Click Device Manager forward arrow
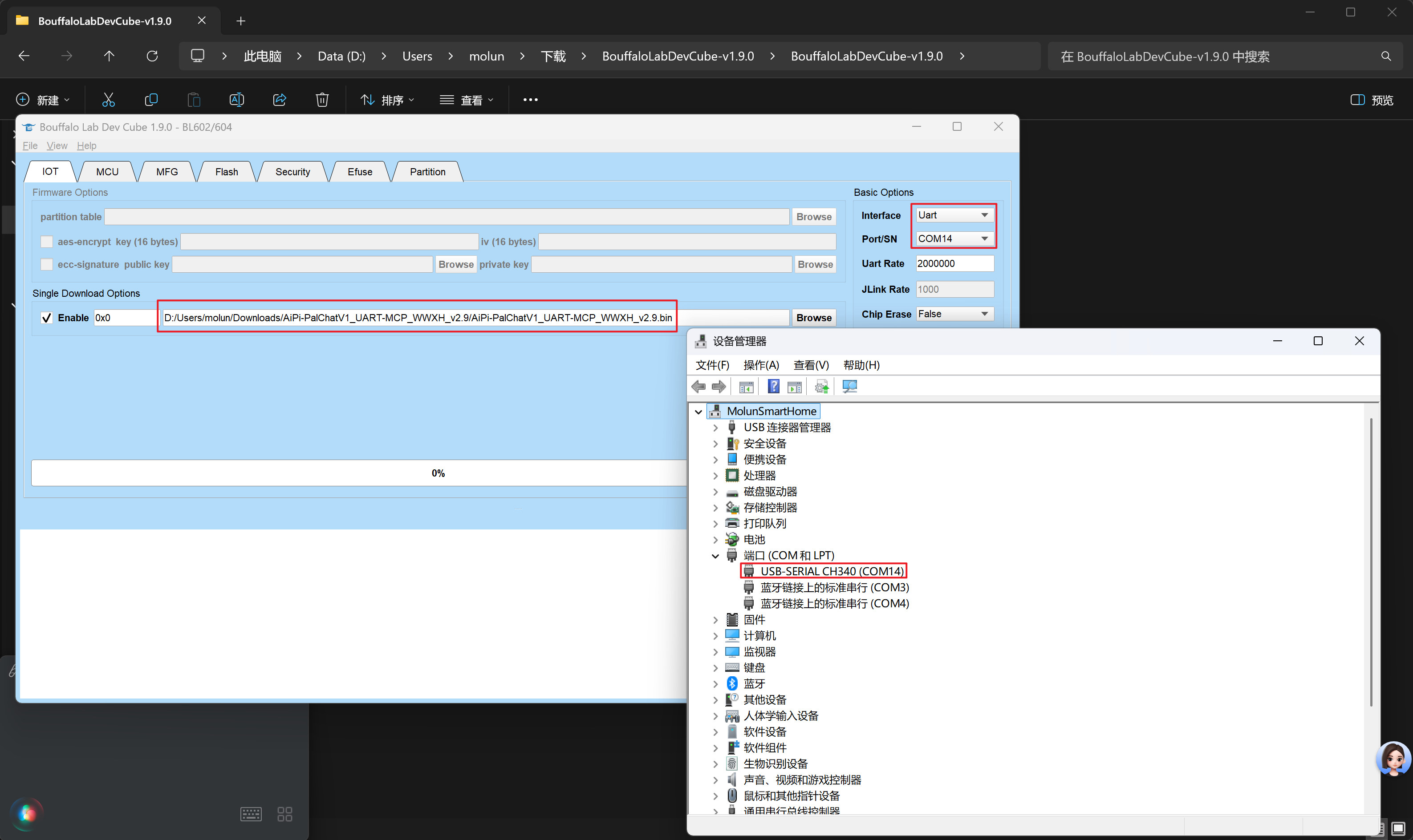1413x840 pixels. 719,387
